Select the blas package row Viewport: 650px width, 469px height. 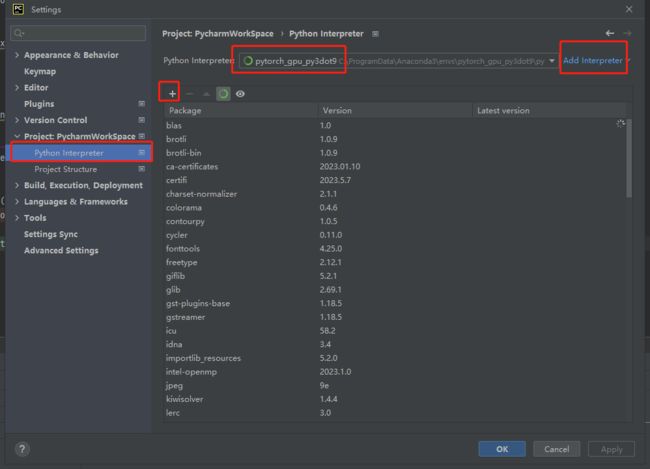point(395,125)
